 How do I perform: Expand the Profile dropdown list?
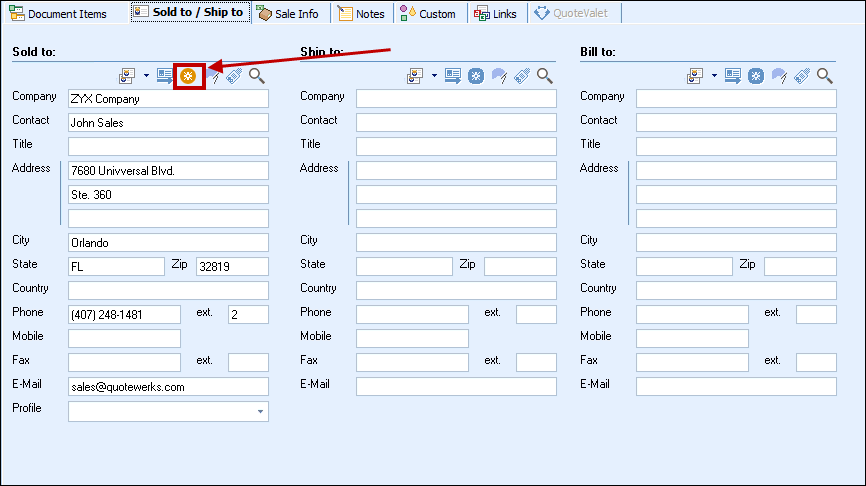[261, 411]
